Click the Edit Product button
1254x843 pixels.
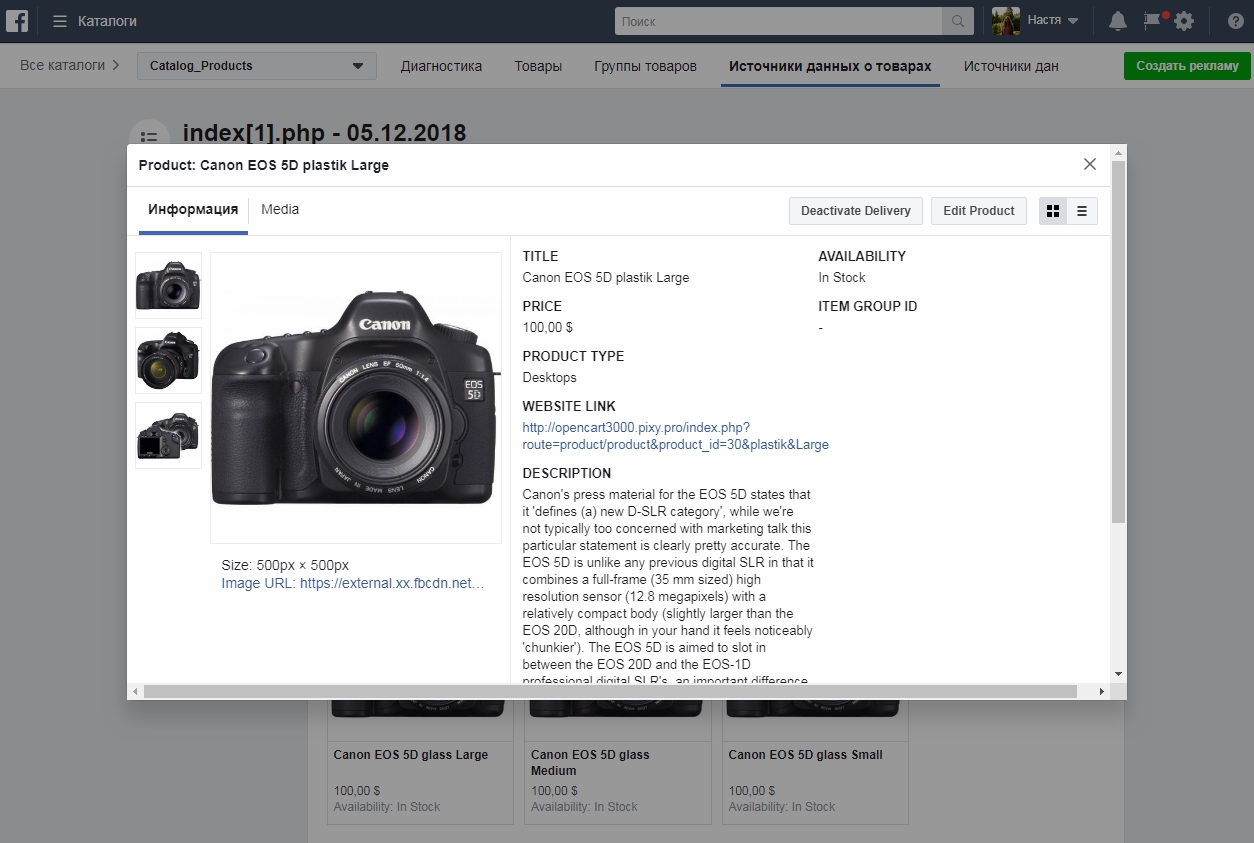point(978,211)
